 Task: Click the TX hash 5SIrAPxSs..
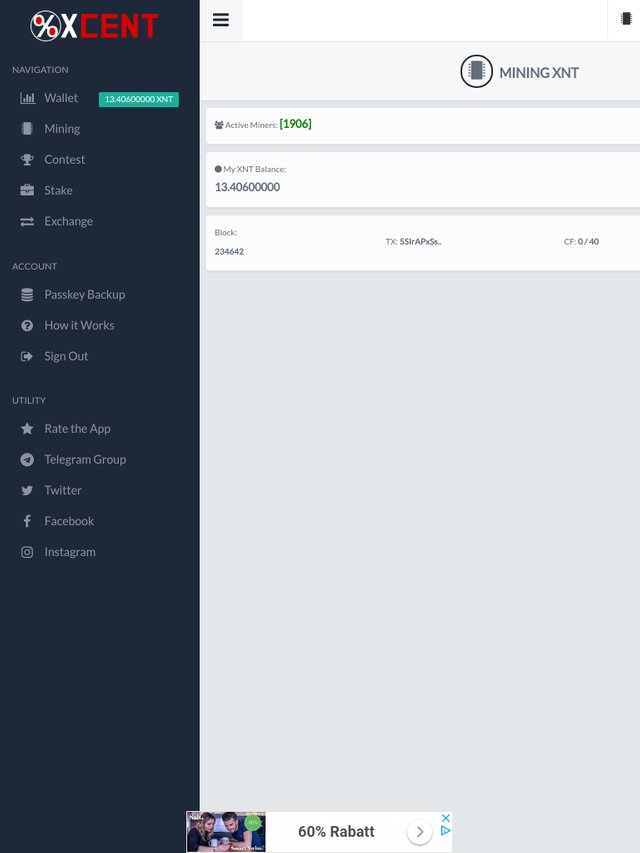click(420, 242)
